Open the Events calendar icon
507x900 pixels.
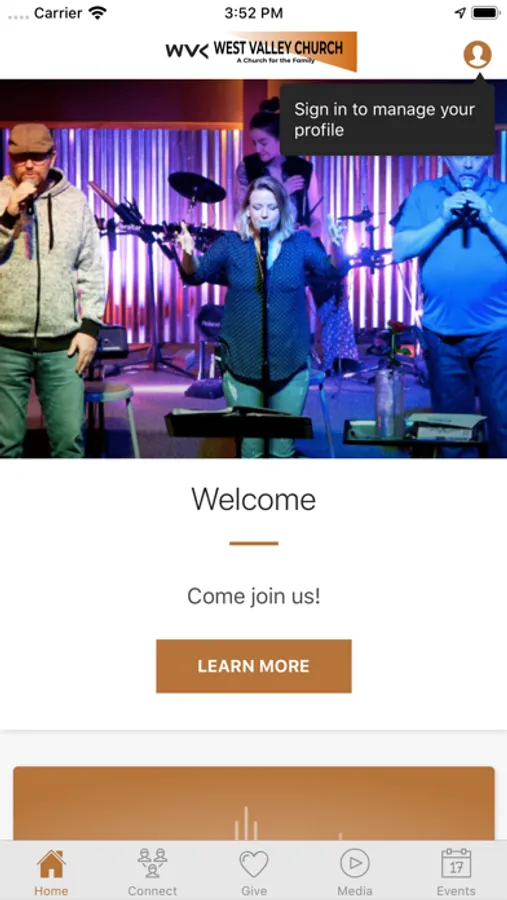point(456,863)
